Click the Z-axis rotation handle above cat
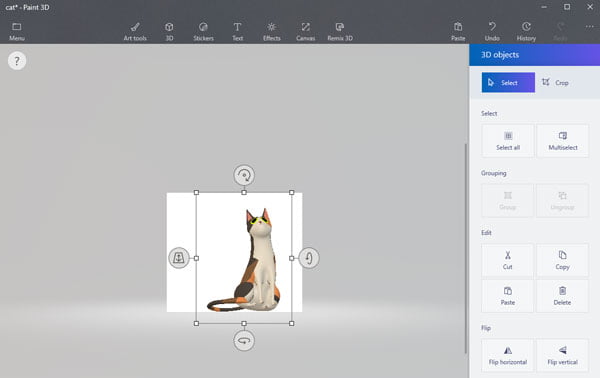The image size is (600, 378). 244,175
